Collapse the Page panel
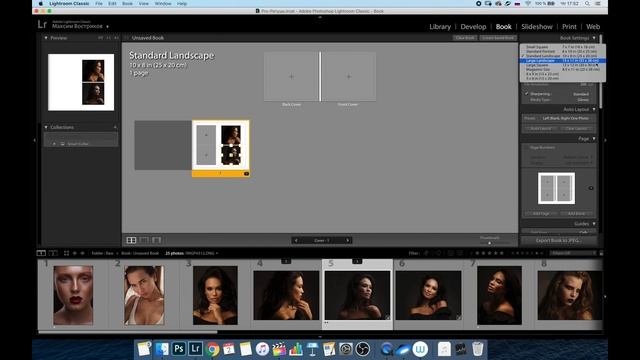 click(x=594, y=139)
